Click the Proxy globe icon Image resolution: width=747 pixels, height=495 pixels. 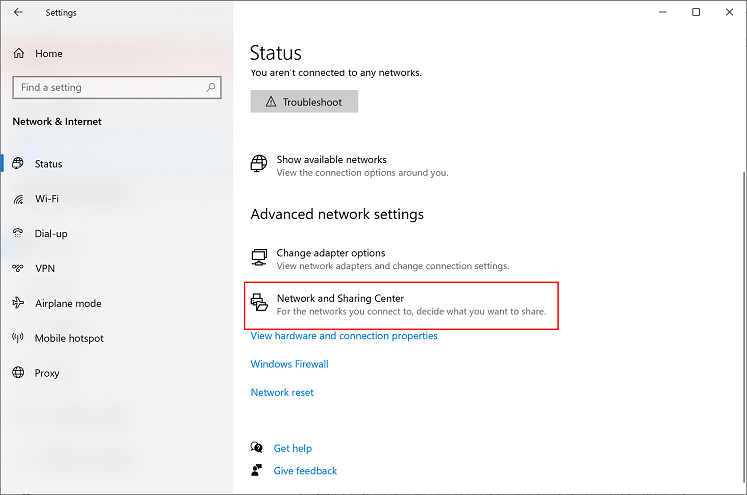pyautogui.click(x=18, y=373)
